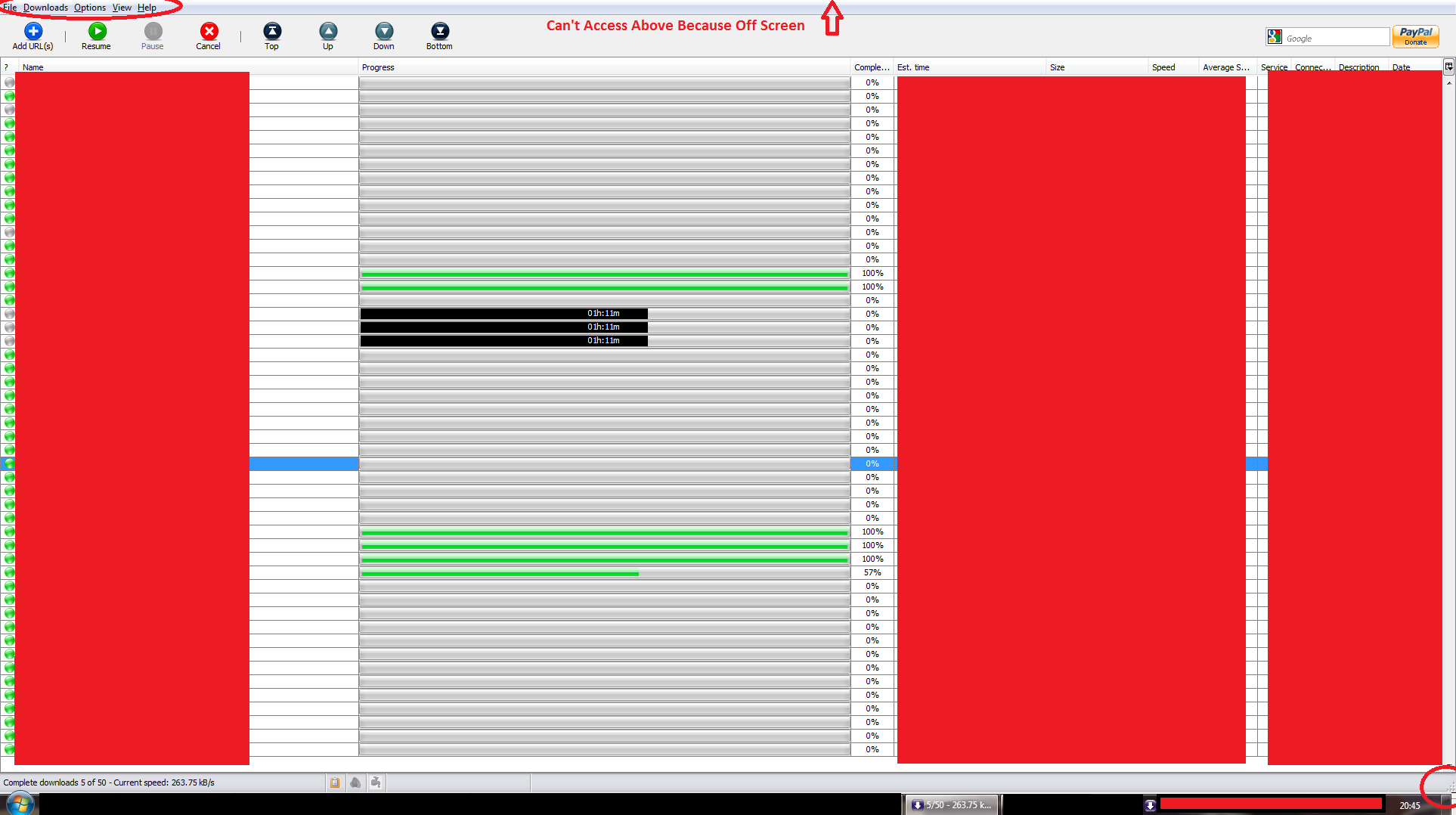Click the PayPal Donate button

[x=1415, y=36]
